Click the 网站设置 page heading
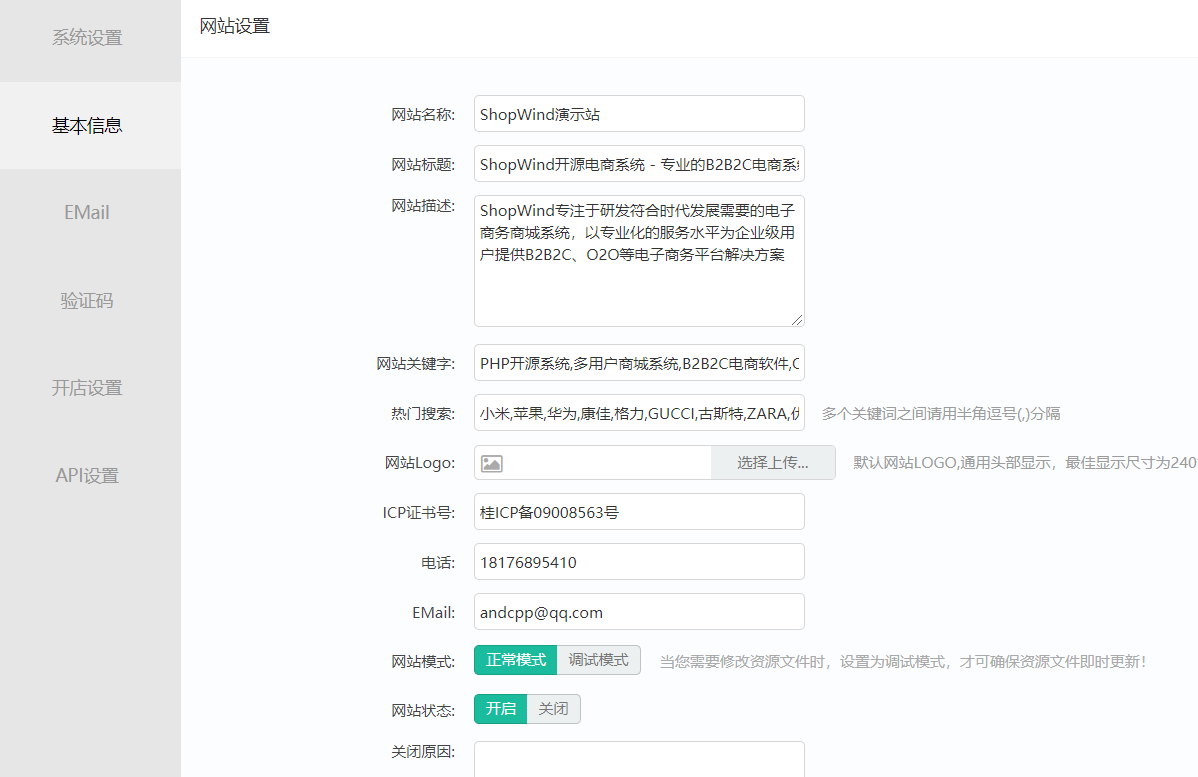Image resolution: width=1198 pixels, height=777 pixels. pos(235,26)
